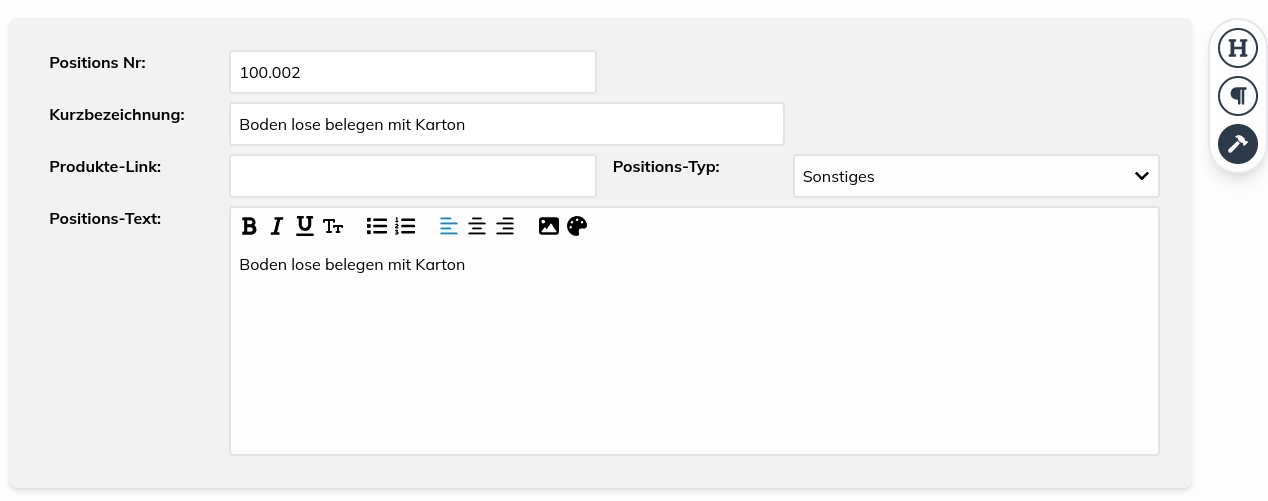Click the 'Positions Nr:' label
Viewport: 1268px width, 501px height.
[97, 62]
